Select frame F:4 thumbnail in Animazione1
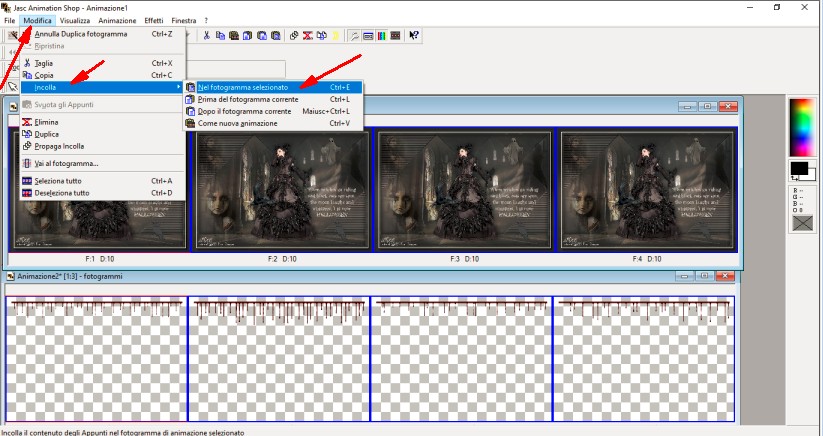The width and height of the screenshot is (823, 436). click(x=647, y=190)
